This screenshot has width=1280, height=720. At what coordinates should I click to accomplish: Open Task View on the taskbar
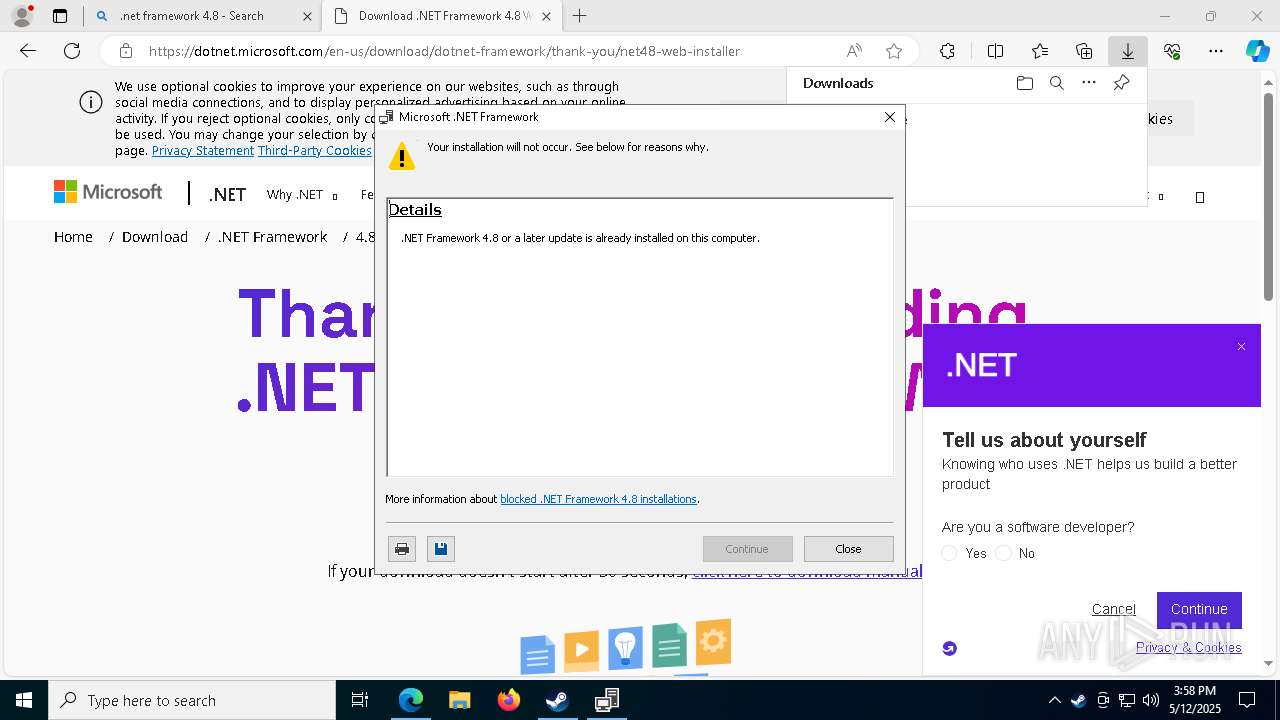(x=360, y=700)
